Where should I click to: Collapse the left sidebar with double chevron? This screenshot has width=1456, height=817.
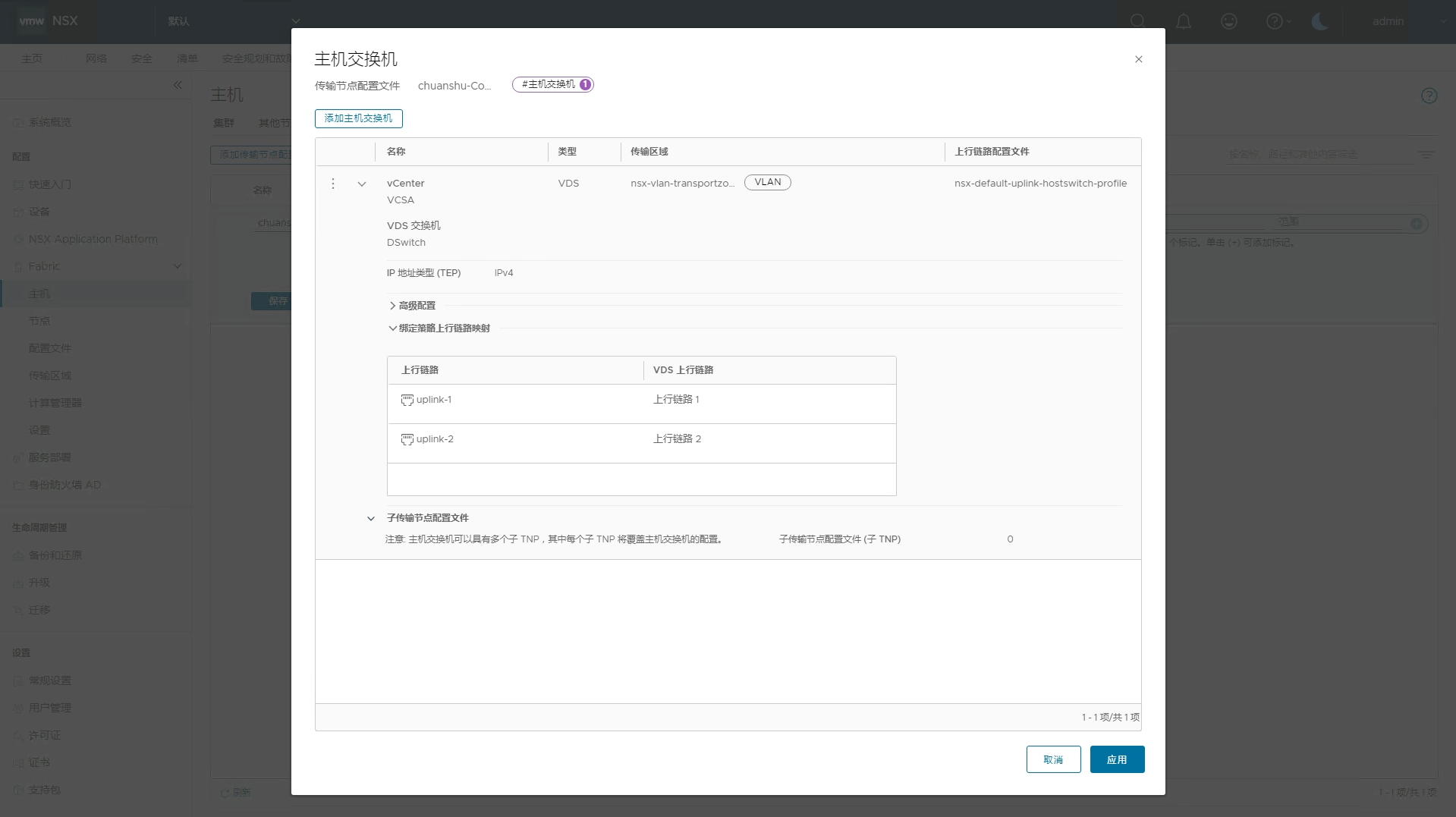pyautogui.click(x=178, y=85)
